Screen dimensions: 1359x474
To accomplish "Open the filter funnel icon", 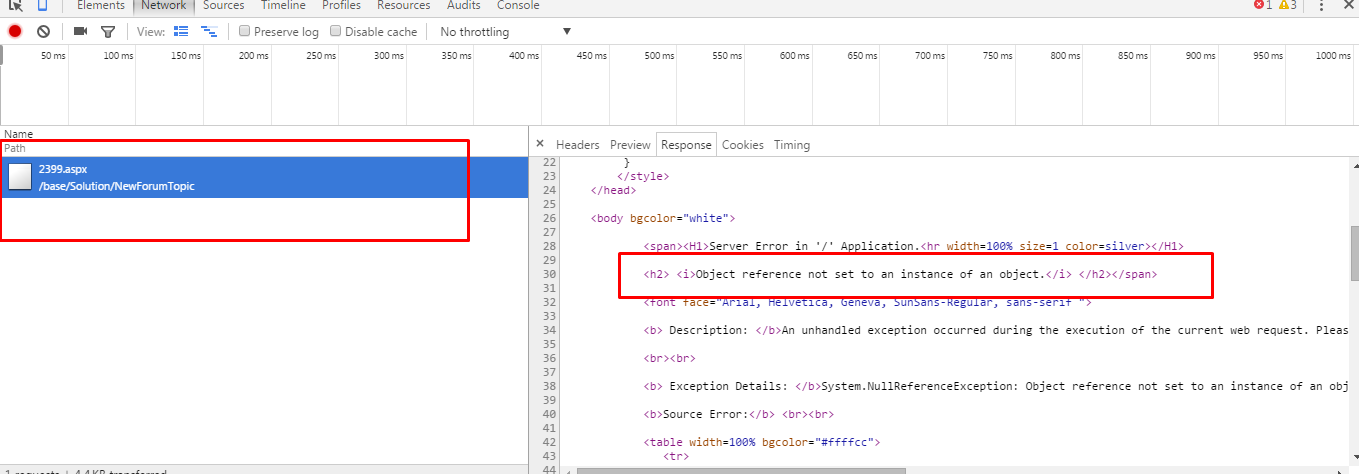I will point(108,32).
